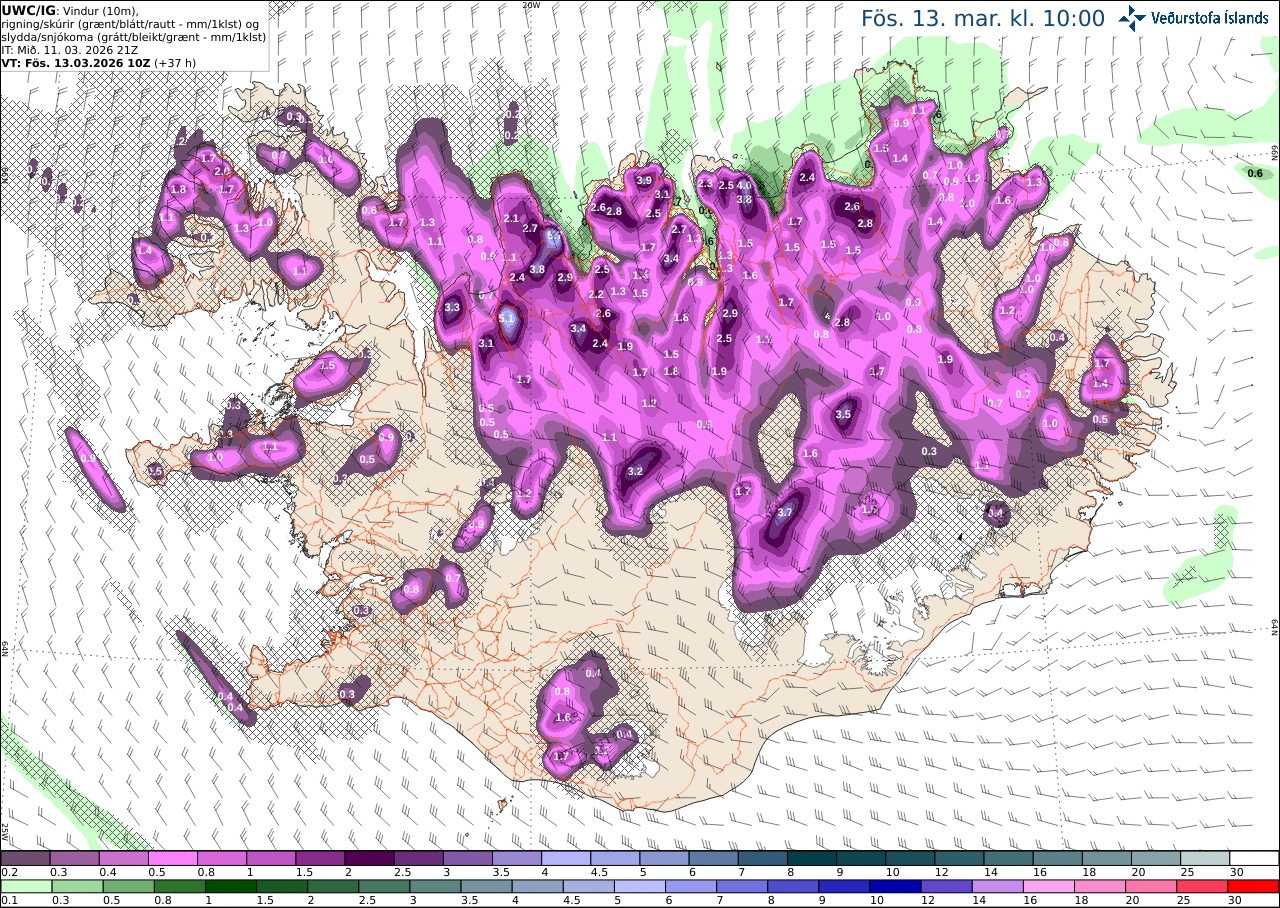This screenshot has width=1280, height=908.
Task: Click the IT: Mið. 11. 03. 2026 21Z line
Action: click(69, 49)
